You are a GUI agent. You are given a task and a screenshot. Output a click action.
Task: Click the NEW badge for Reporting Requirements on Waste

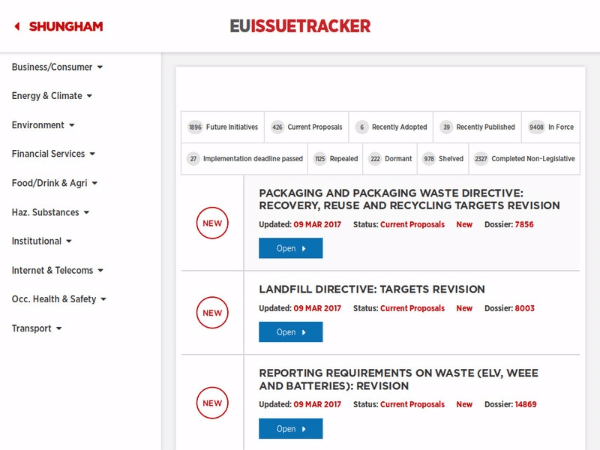212,403
